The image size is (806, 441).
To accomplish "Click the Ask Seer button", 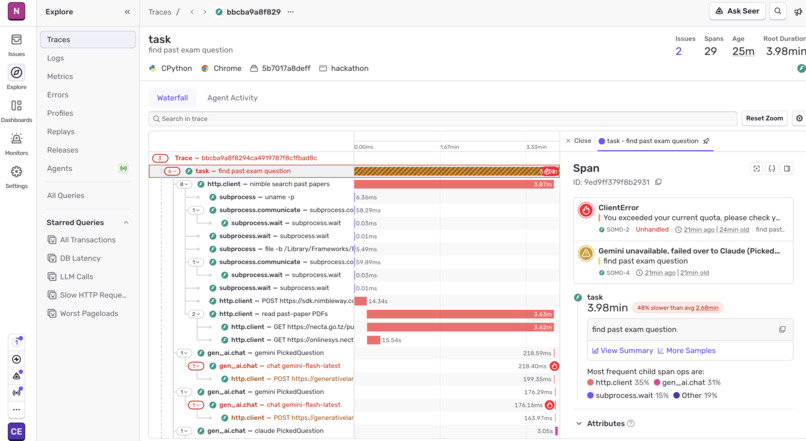I will click(x=737, y=11).
